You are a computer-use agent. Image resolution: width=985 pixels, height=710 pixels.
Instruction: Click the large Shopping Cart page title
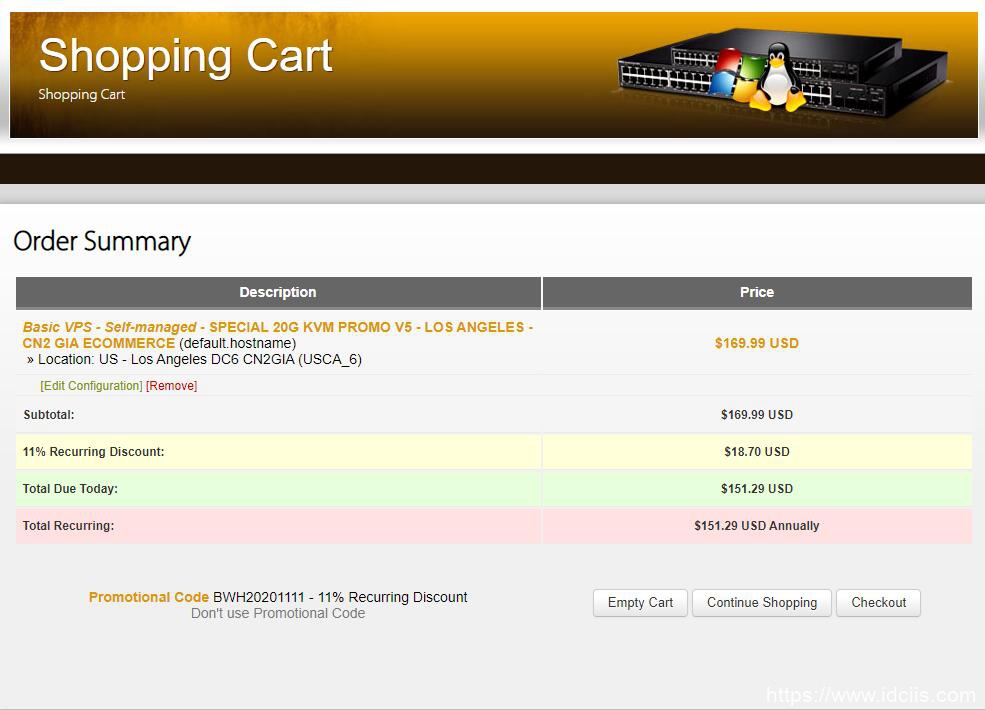click(185, 55)
